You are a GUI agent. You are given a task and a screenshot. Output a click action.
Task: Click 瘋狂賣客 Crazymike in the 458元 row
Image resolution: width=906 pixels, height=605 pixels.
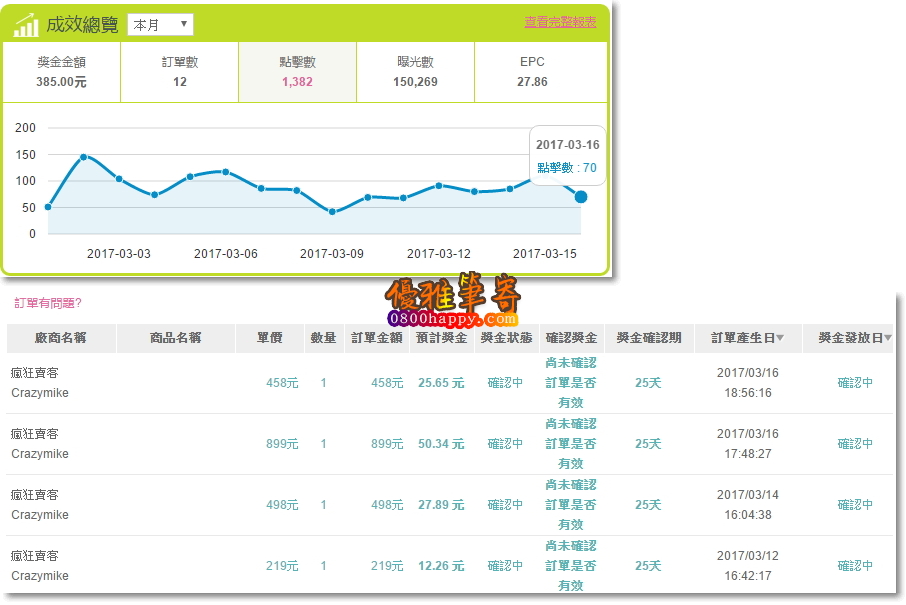40,383
